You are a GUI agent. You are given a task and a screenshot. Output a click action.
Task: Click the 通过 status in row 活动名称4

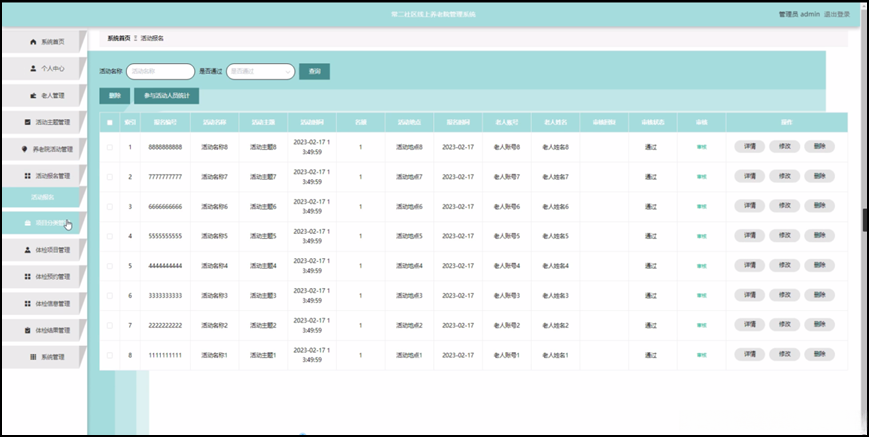tap(651, 266)
